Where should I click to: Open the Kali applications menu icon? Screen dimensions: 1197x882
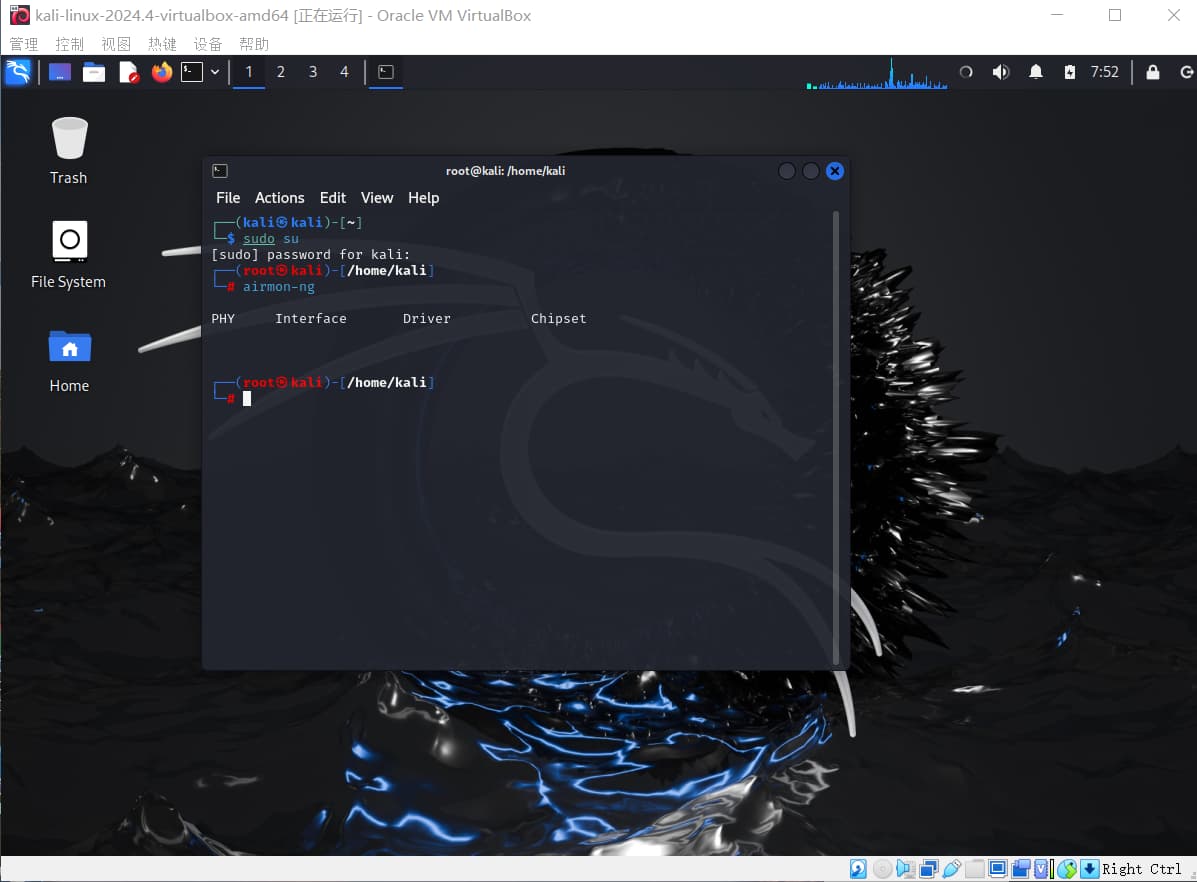tap(18, 72)
